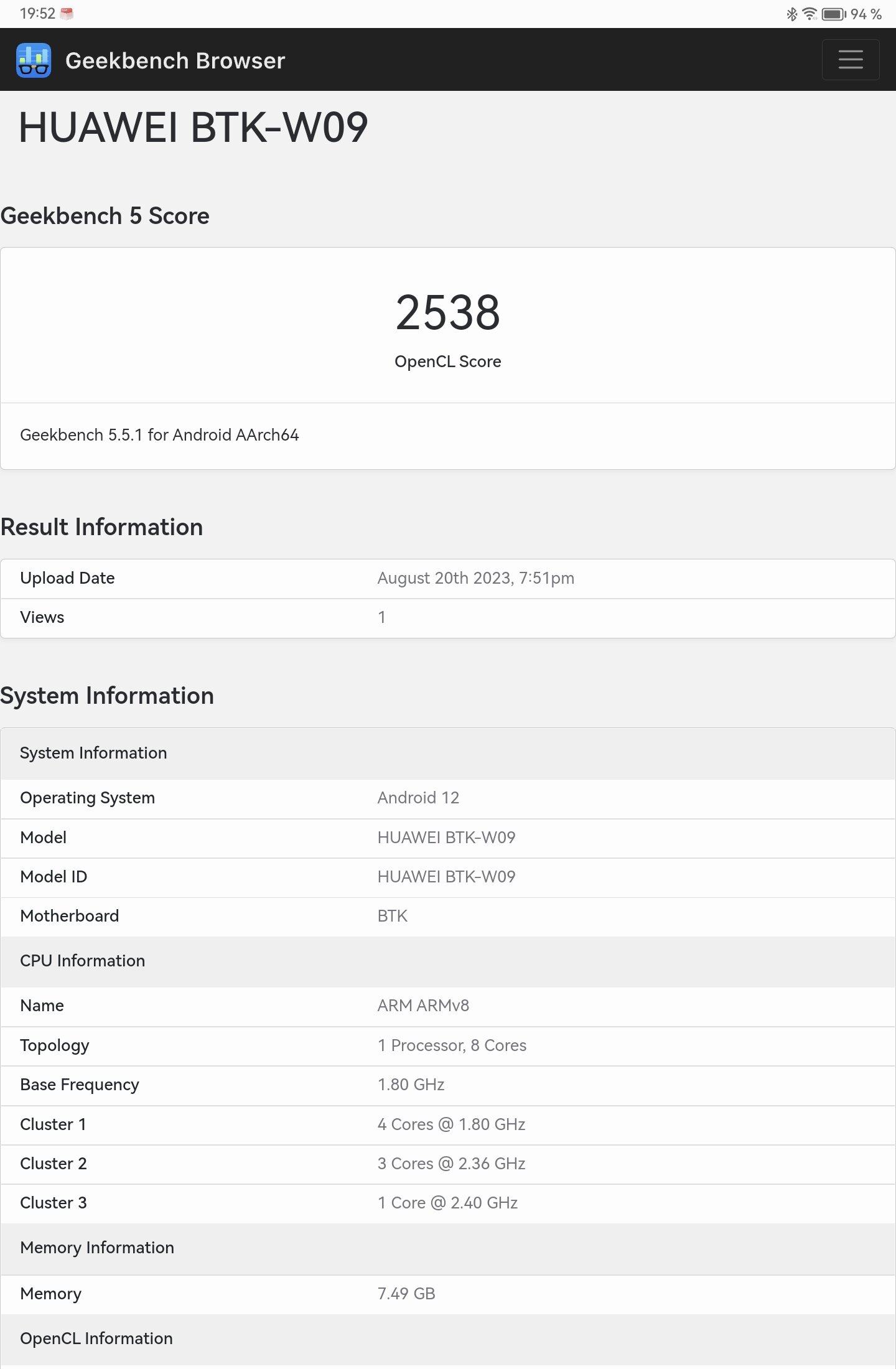896x1369 pixels.
Task: Select the 1 Core @ 2.40 GHz value
Action: [448, 1203]
